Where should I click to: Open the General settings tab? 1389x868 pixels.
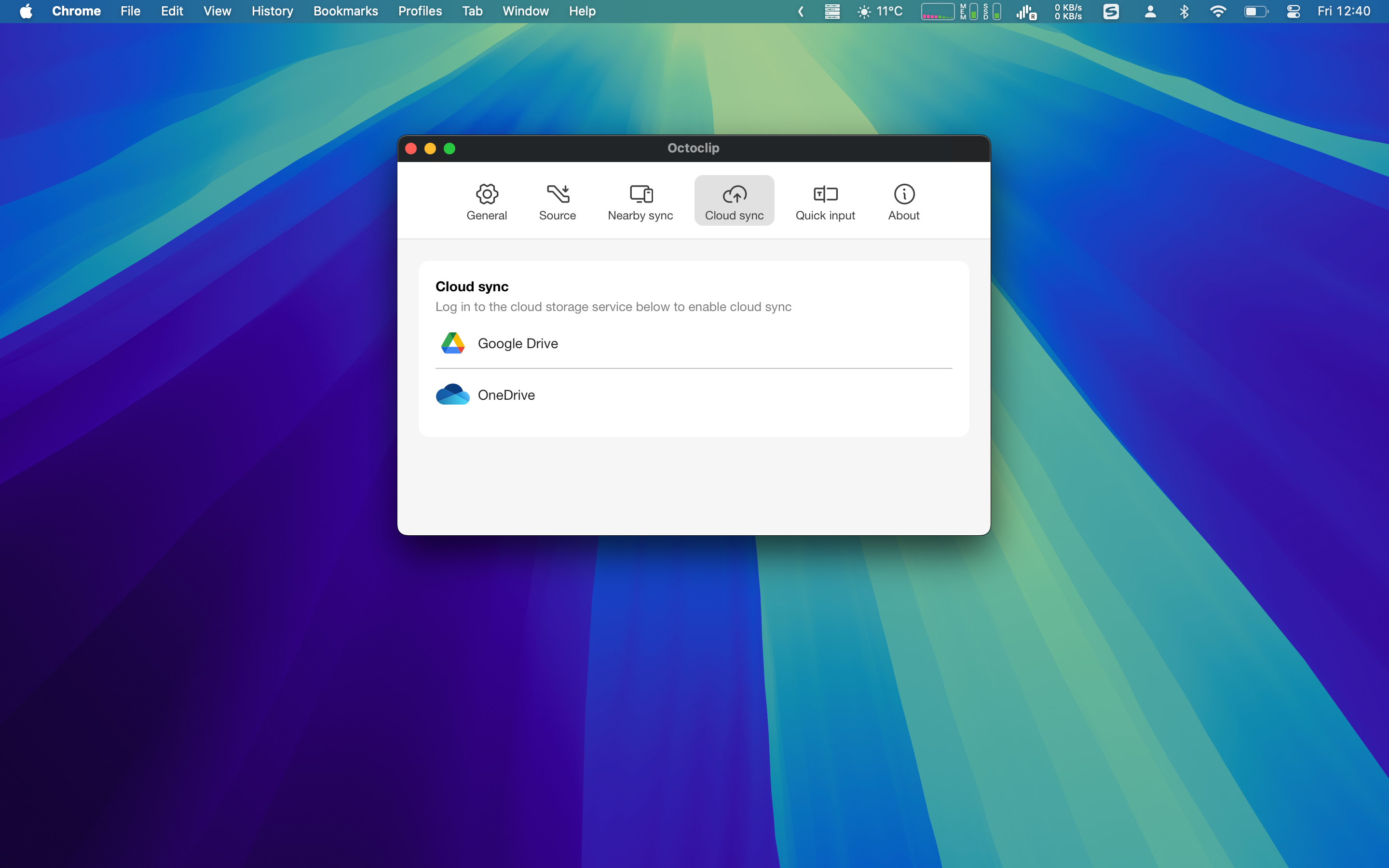(x=486, y=201)
